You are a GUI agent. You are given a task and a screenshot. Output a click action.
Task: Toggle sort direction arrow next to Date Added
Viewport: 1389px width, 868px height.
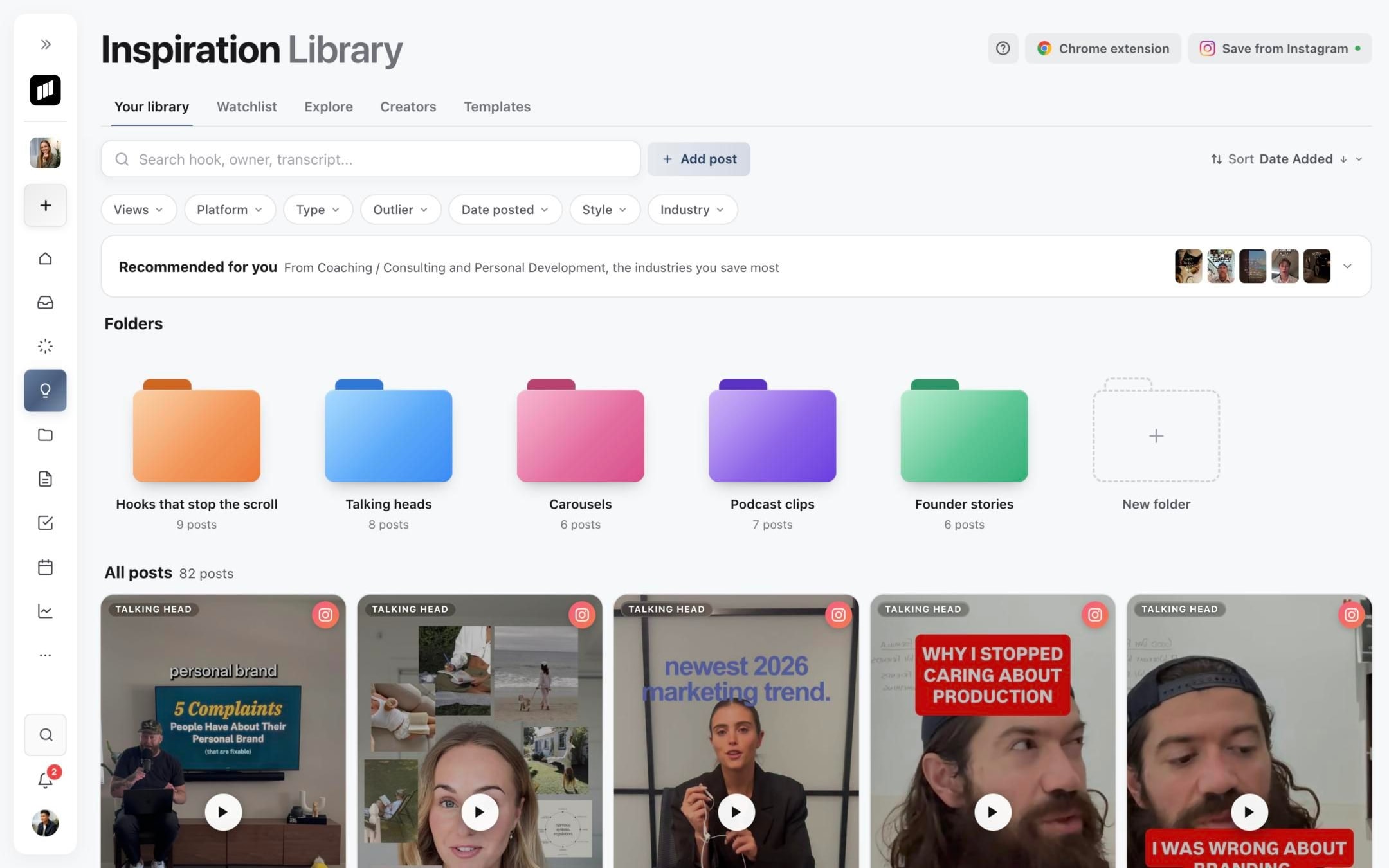point(1343,159)
